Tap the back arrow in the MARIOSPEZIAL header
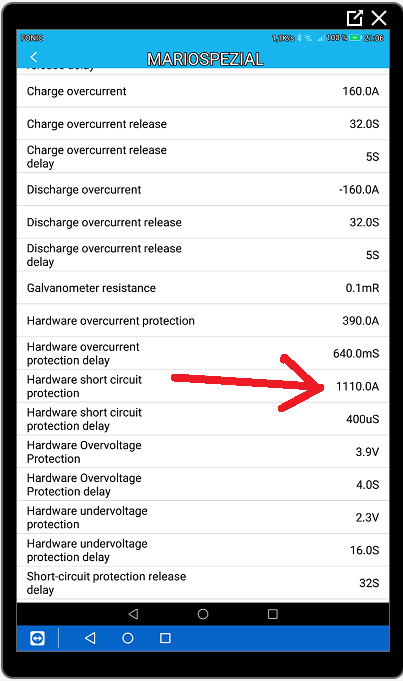The width and height of the screenshot is (403, 681). coord(33,57)
